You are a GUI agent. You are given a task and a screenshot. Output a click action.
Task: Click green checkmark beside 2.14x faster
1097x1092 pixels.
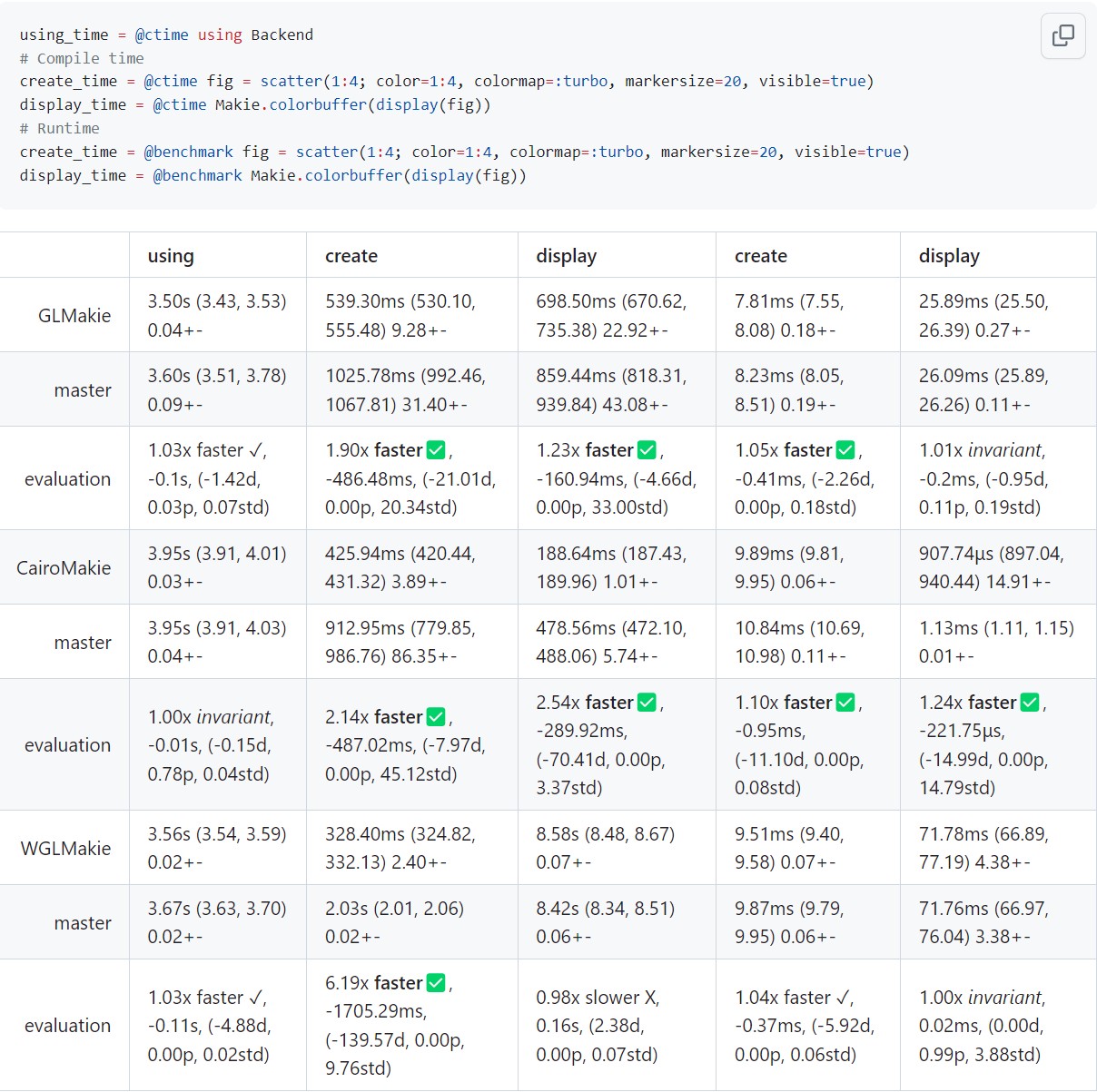click(x=436, y=717)
